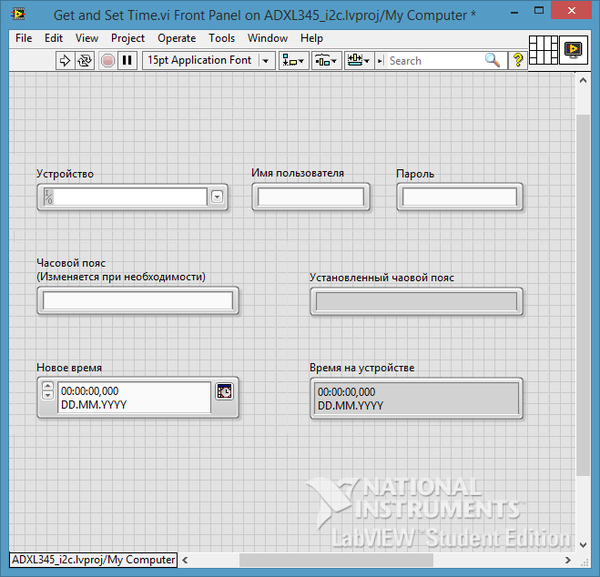Click Время на устройстве indicator

click(416, 398)
